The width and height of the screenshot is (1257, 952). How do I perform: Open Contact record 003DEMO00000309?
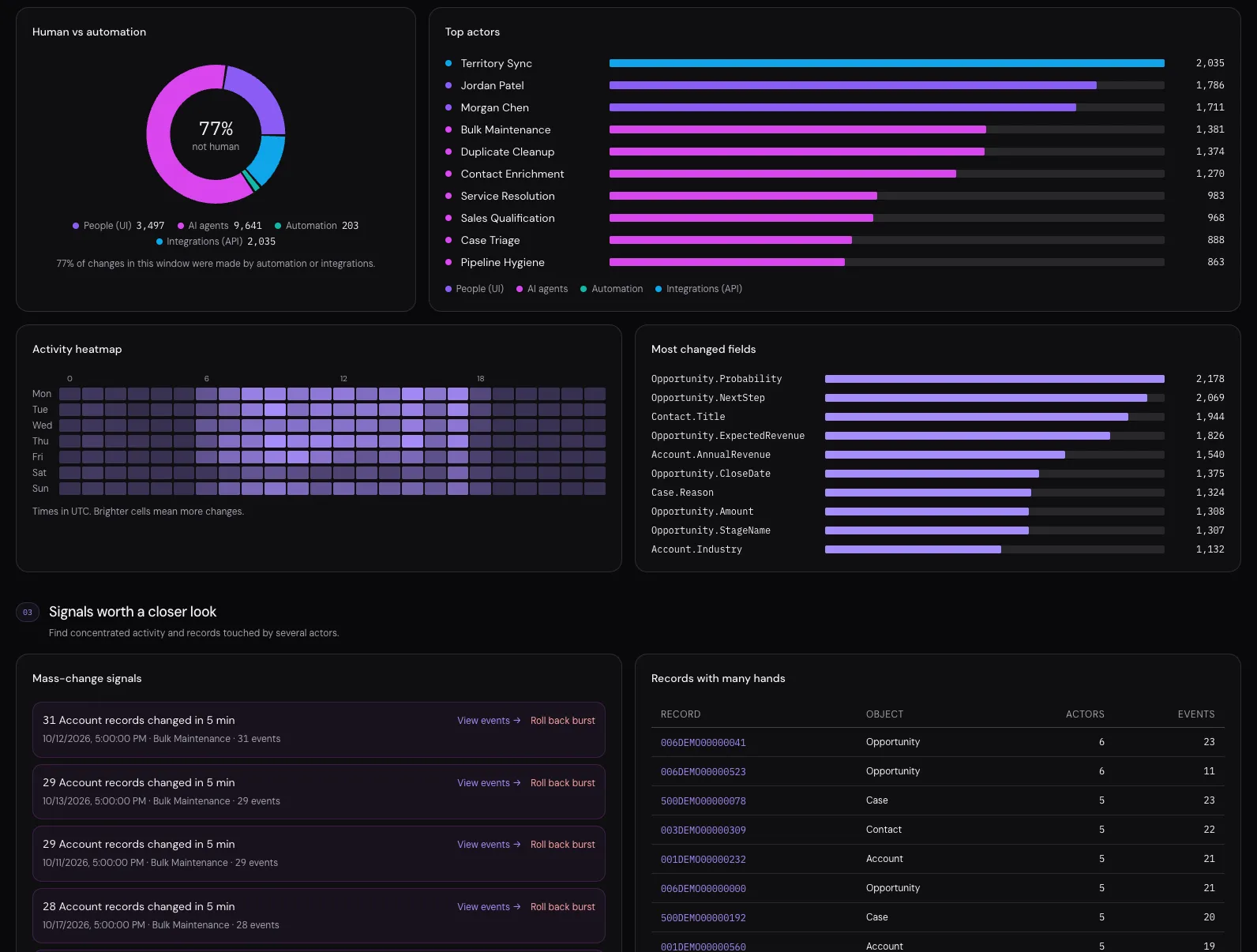(x=703, y=830)
